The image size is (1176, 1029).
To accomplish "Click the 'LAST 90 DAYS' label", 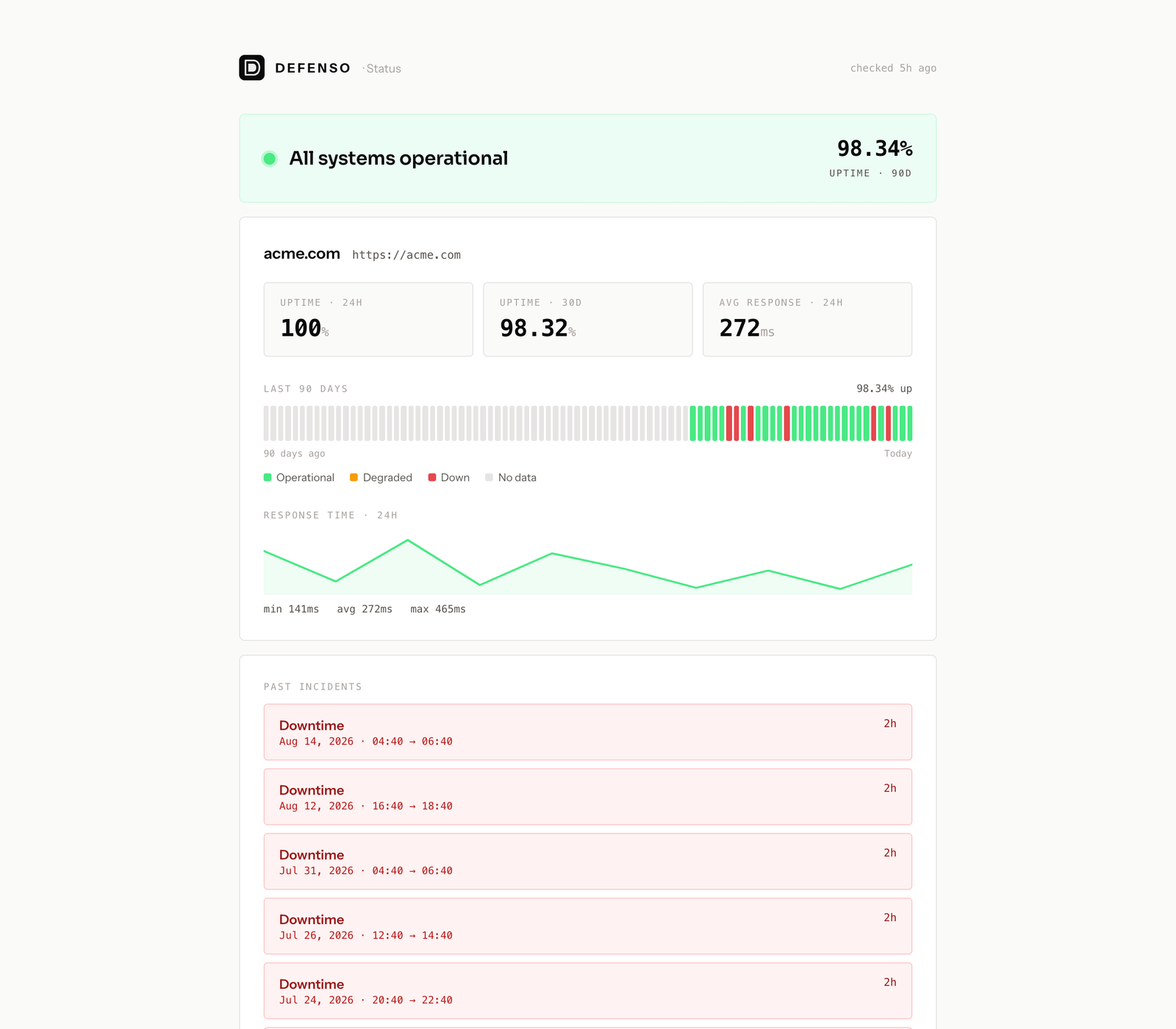I will tap(306, 389).
